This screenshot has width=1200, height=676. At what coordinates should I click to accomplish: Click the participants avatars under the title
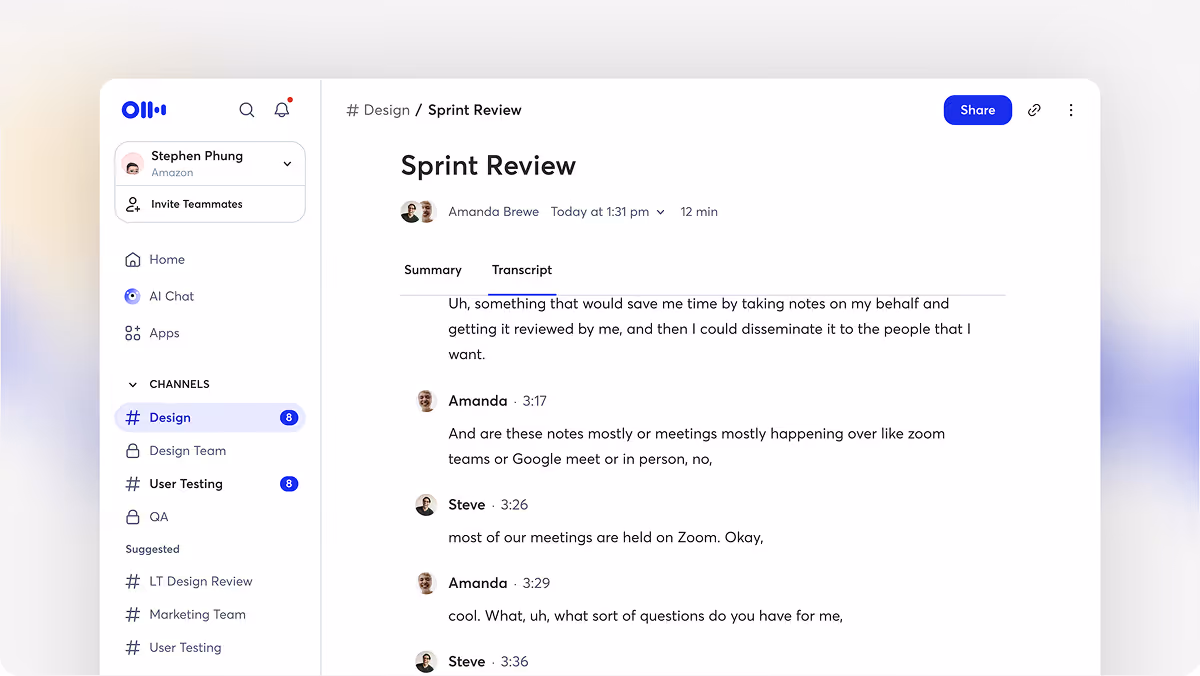pos(419,212)
